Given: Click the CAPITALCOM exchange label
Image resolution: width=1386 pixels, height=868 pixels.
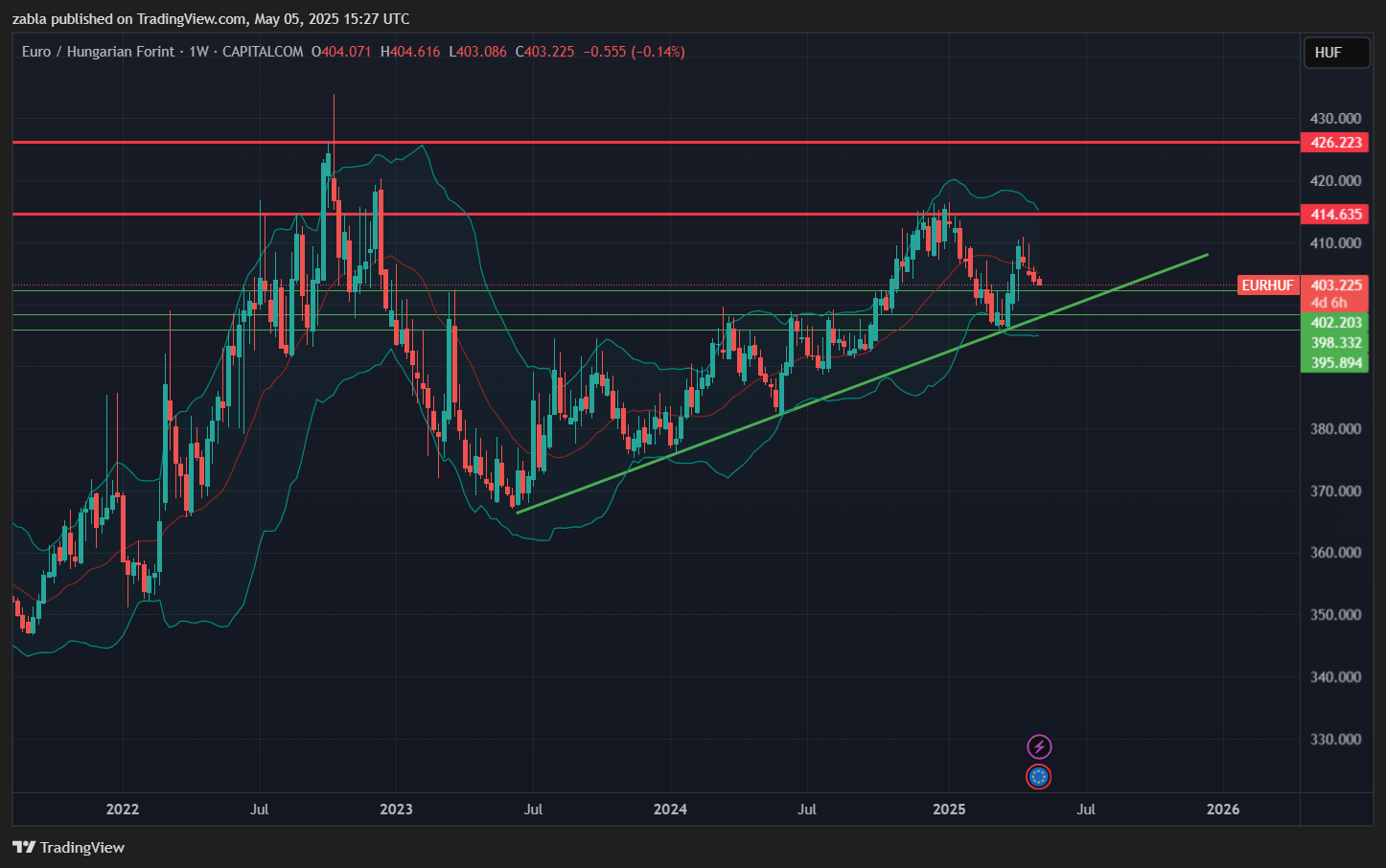Looking at the screenshot, I should [263, 52].
